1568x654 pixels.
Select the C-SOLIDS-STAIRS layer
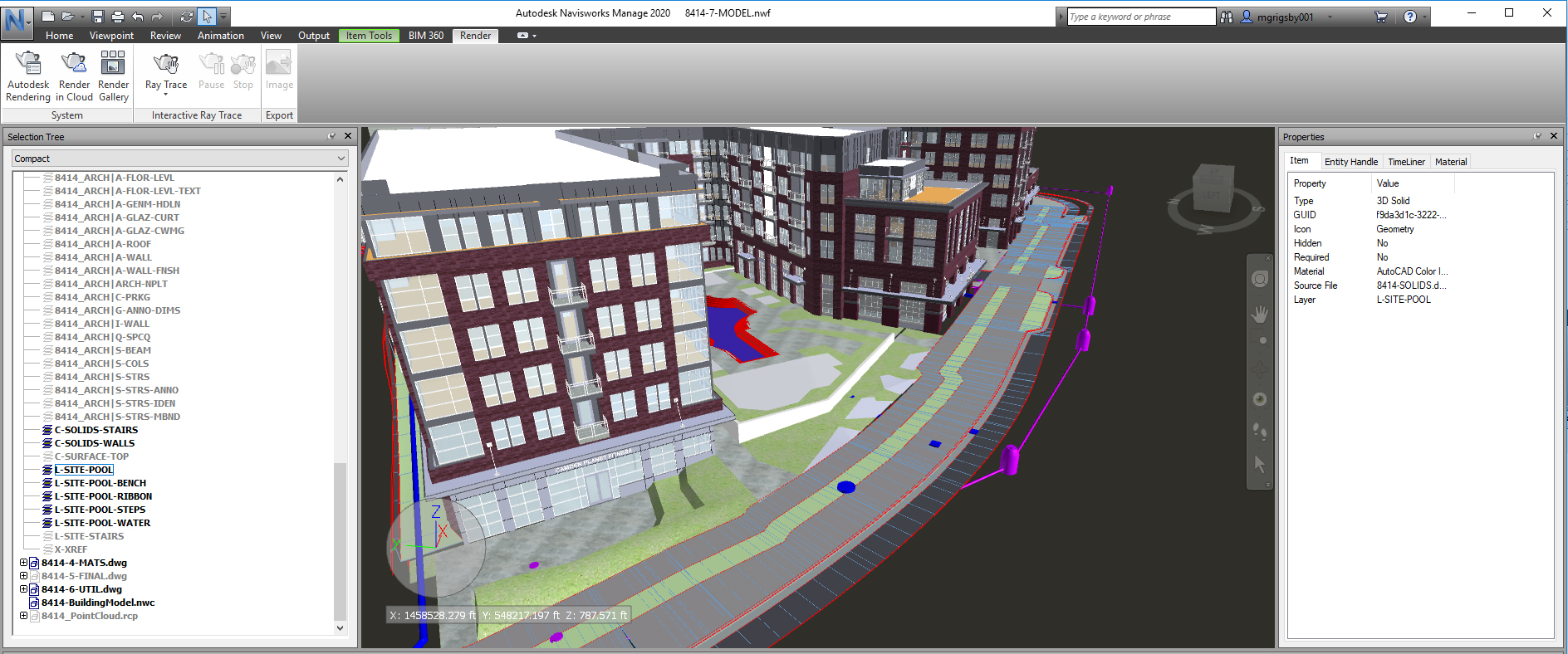click(96, 430)
